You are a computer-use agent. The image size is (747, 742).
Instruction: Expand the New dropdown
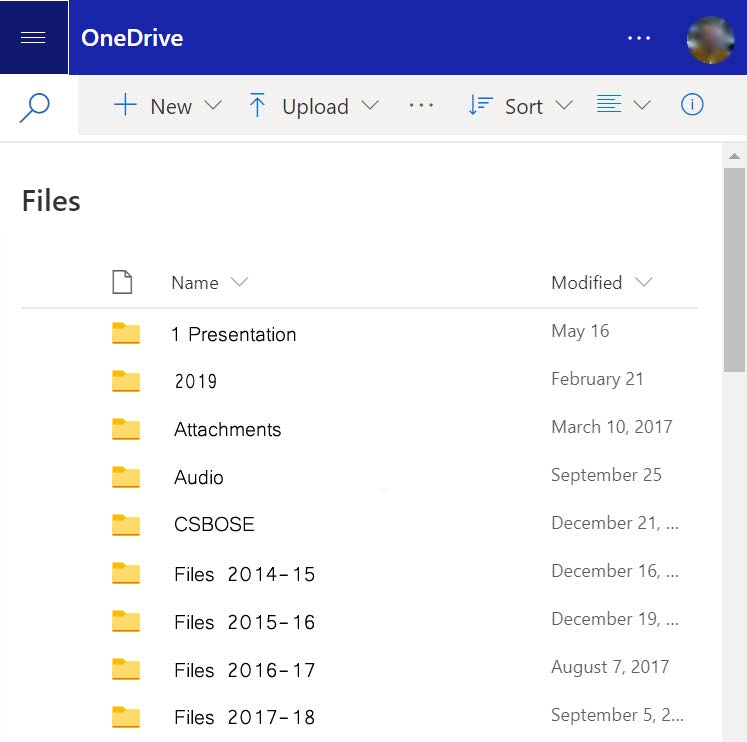point(168,105)
